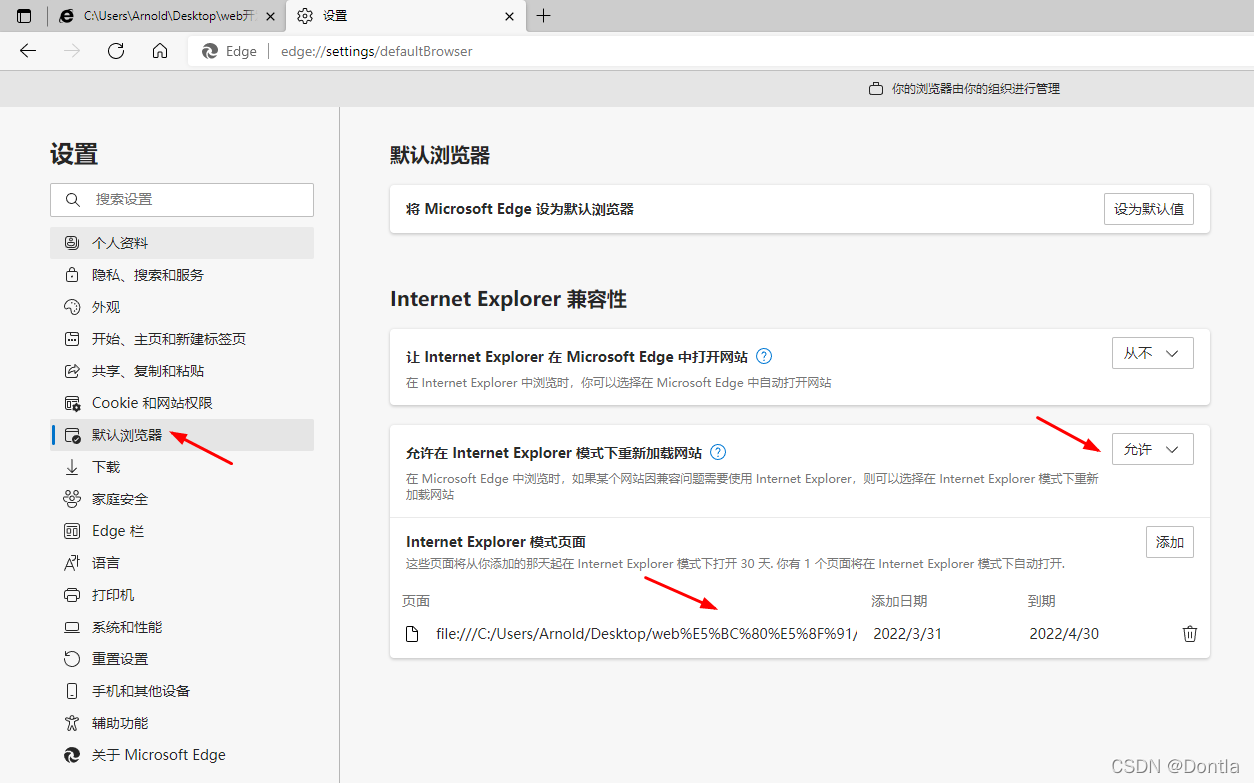Switch to the 设置 tab

tap(405, 16)
